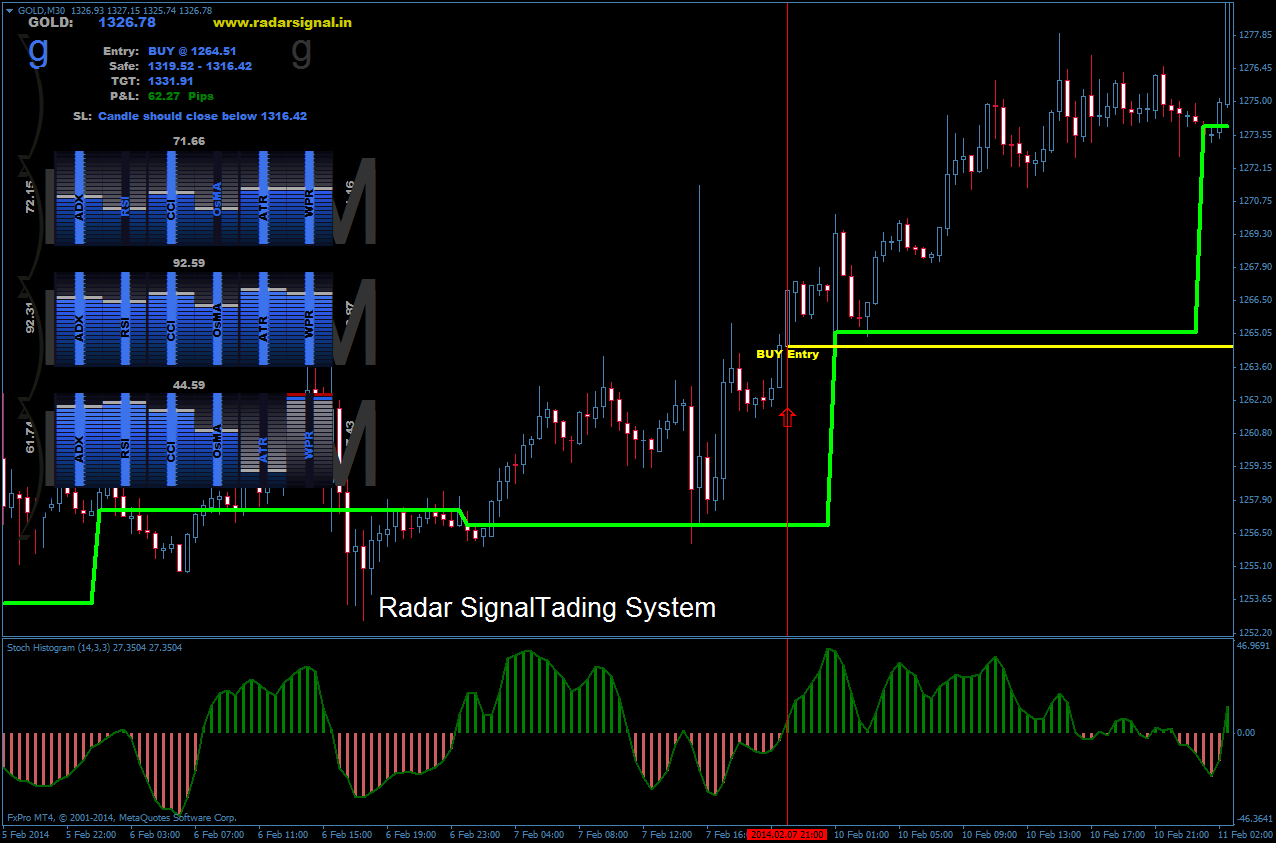This screenshot has height=843, width=1276.
Task: Click the red highlighted 2014.02.07 21:00 time marker
Action: [x=788, y=834]
